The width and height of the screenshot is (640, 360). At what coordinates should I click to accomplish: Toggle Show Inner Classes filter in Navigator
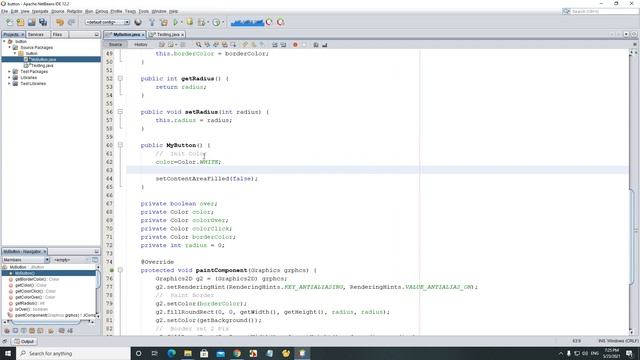tap(40, 331)
